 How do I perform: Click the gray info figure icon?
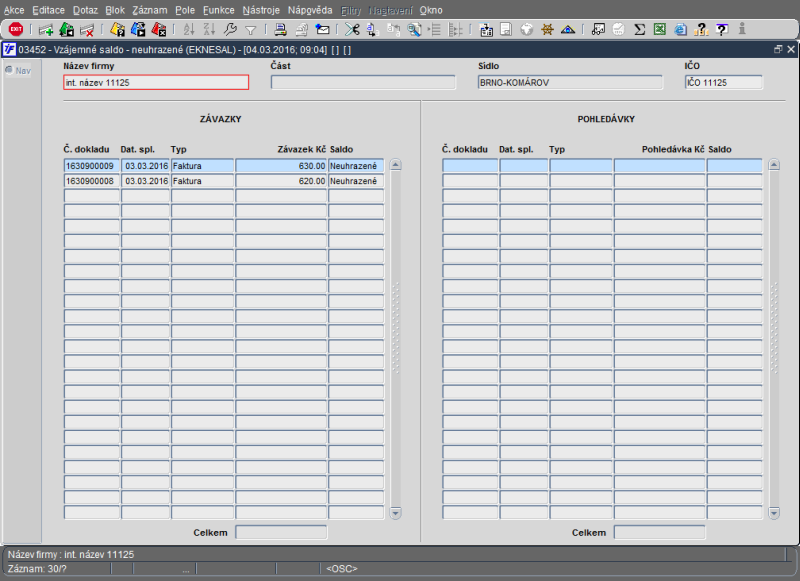[742, 29]
